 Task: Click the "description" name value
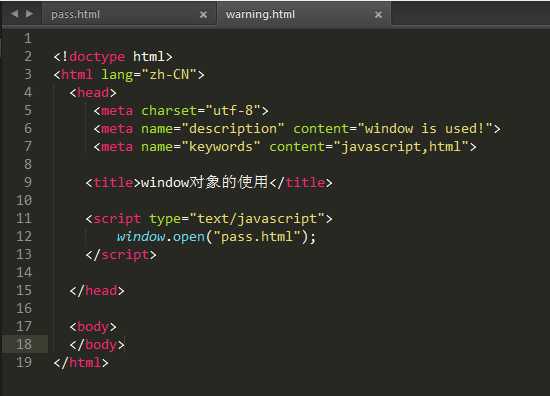click(232, 128)
